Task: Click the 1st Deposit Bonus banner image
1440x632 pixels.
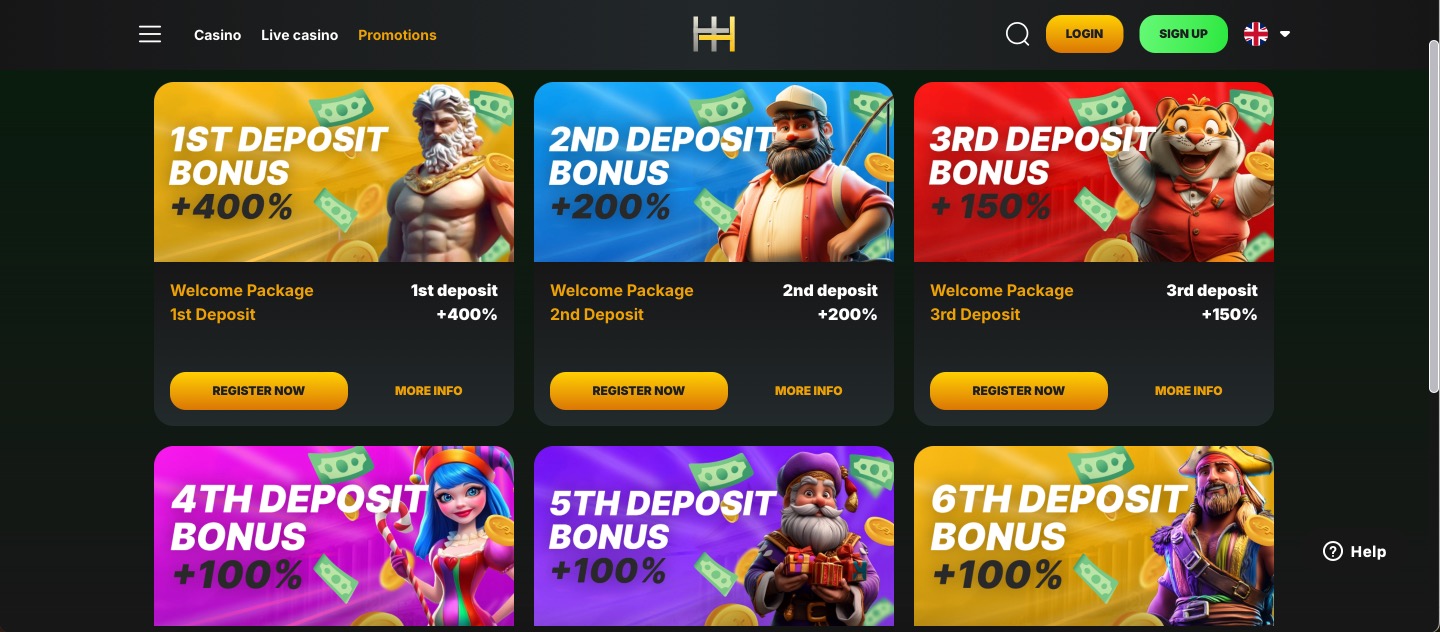Action: point(334,172)
